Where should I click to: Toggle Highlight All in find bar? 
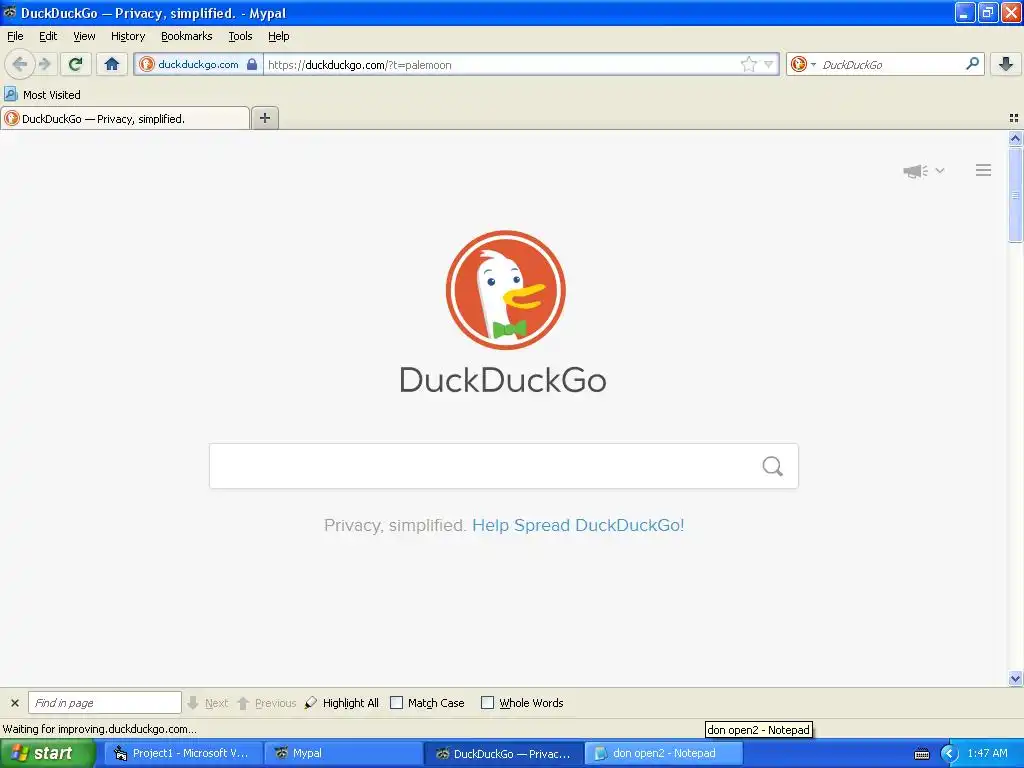click(342, 703)
